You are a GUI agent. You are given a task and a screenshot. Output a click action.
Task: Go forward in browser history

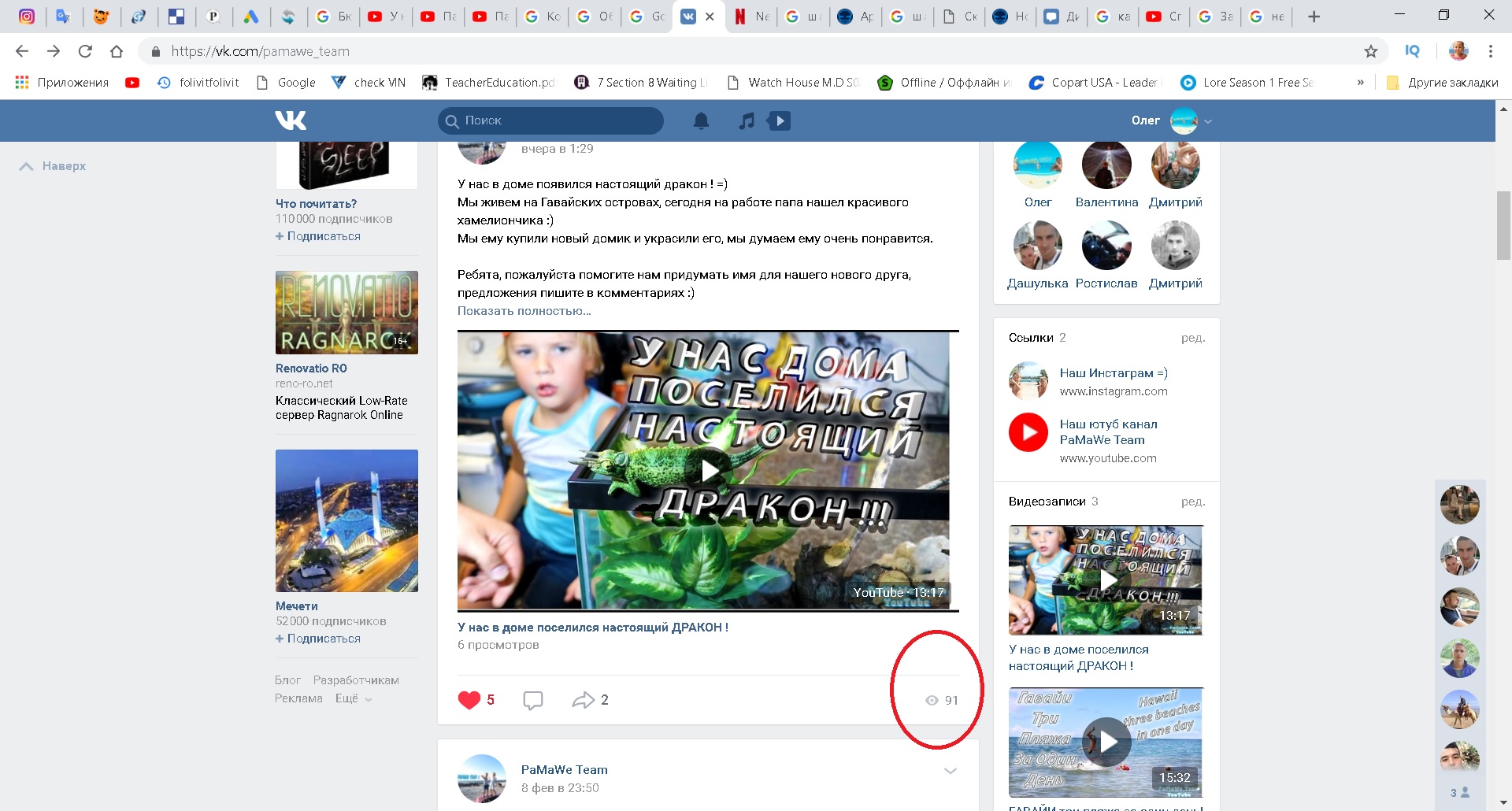54,51
